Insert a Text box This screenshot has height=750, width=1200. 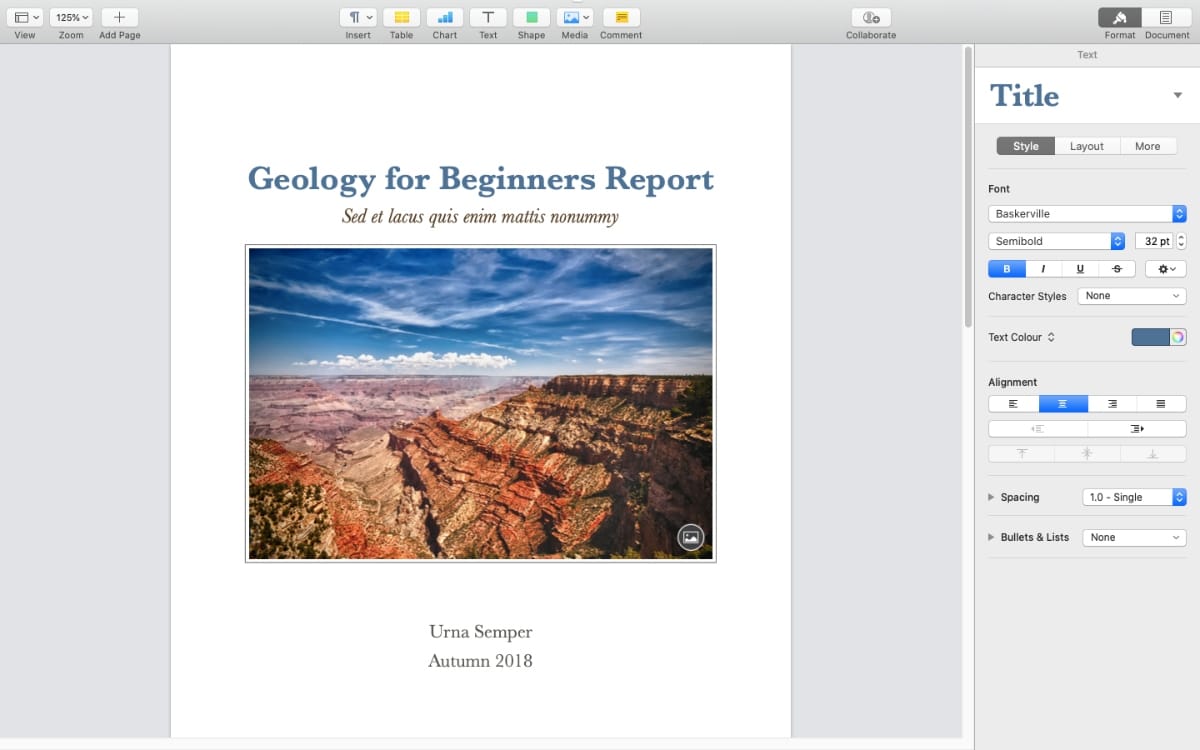tap(487, 17)
